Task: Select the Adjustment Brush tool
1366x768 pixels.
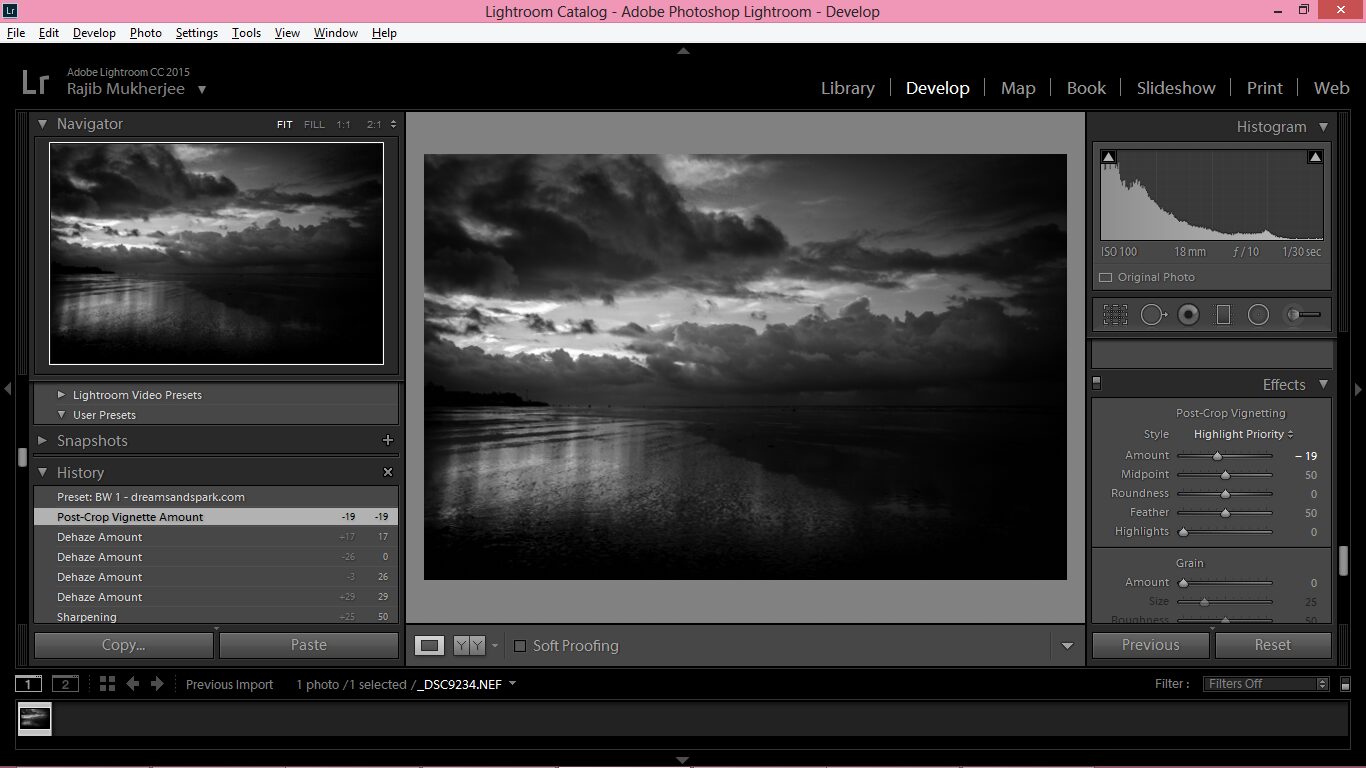Action: pos(1302,315)
